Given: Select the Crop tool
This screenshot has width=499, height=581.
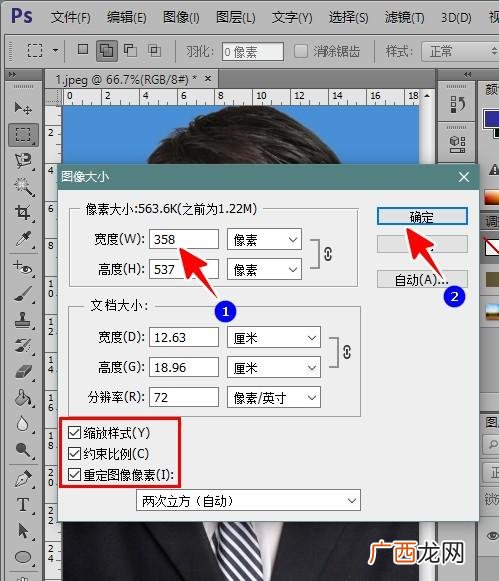Looking at the screenshot, I should coord(23,212).
